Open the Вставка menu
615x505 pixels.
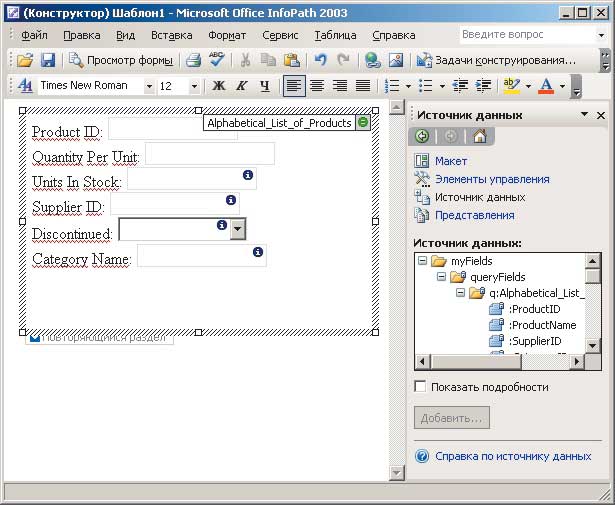coord(172,35)
